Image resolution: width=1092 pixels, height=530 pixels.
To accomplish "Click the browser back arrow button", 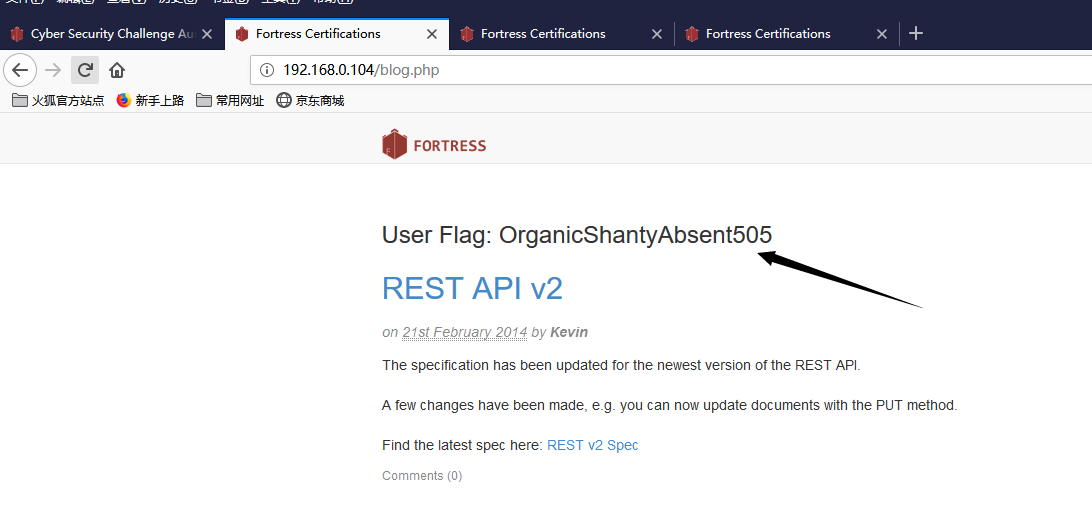I will pos(20,70).
